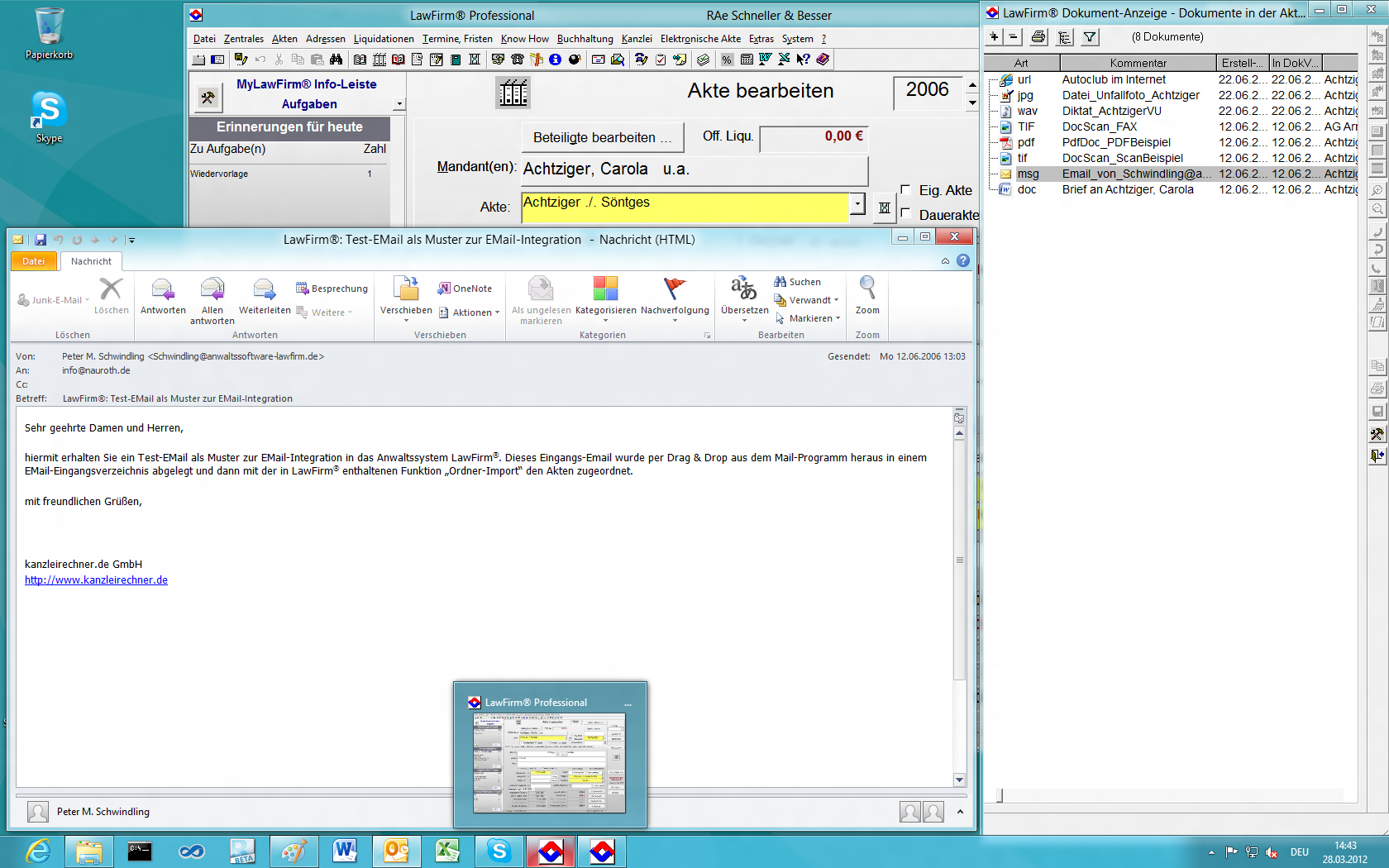Click the Löschen delete icon

111,291
